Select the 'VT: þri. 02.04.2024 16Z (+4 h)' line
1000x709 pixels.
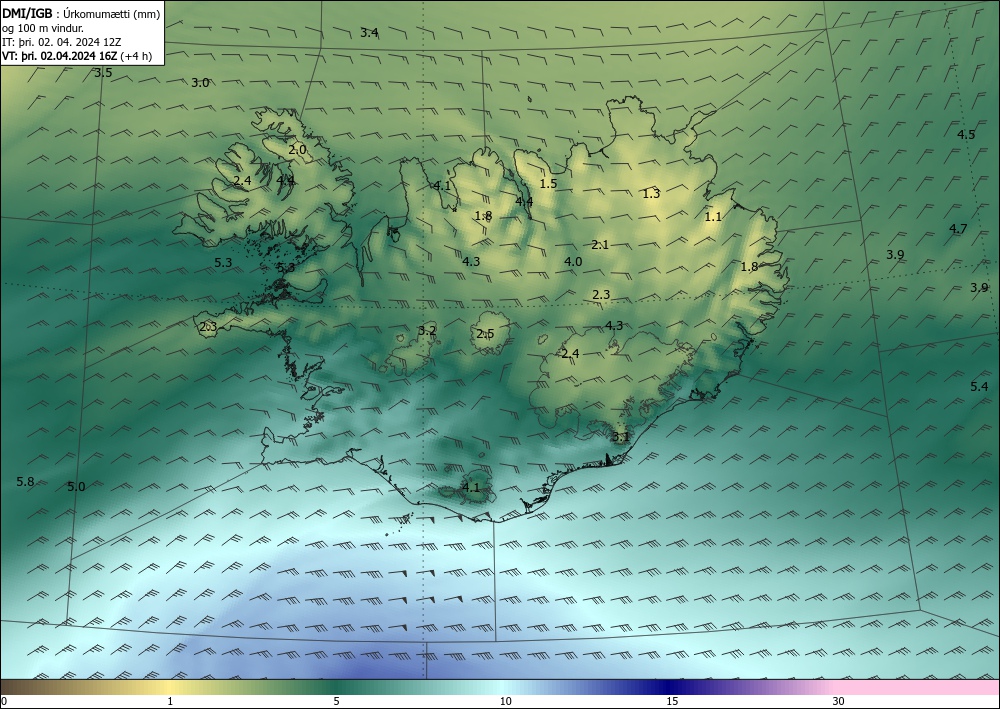point(77,56)
